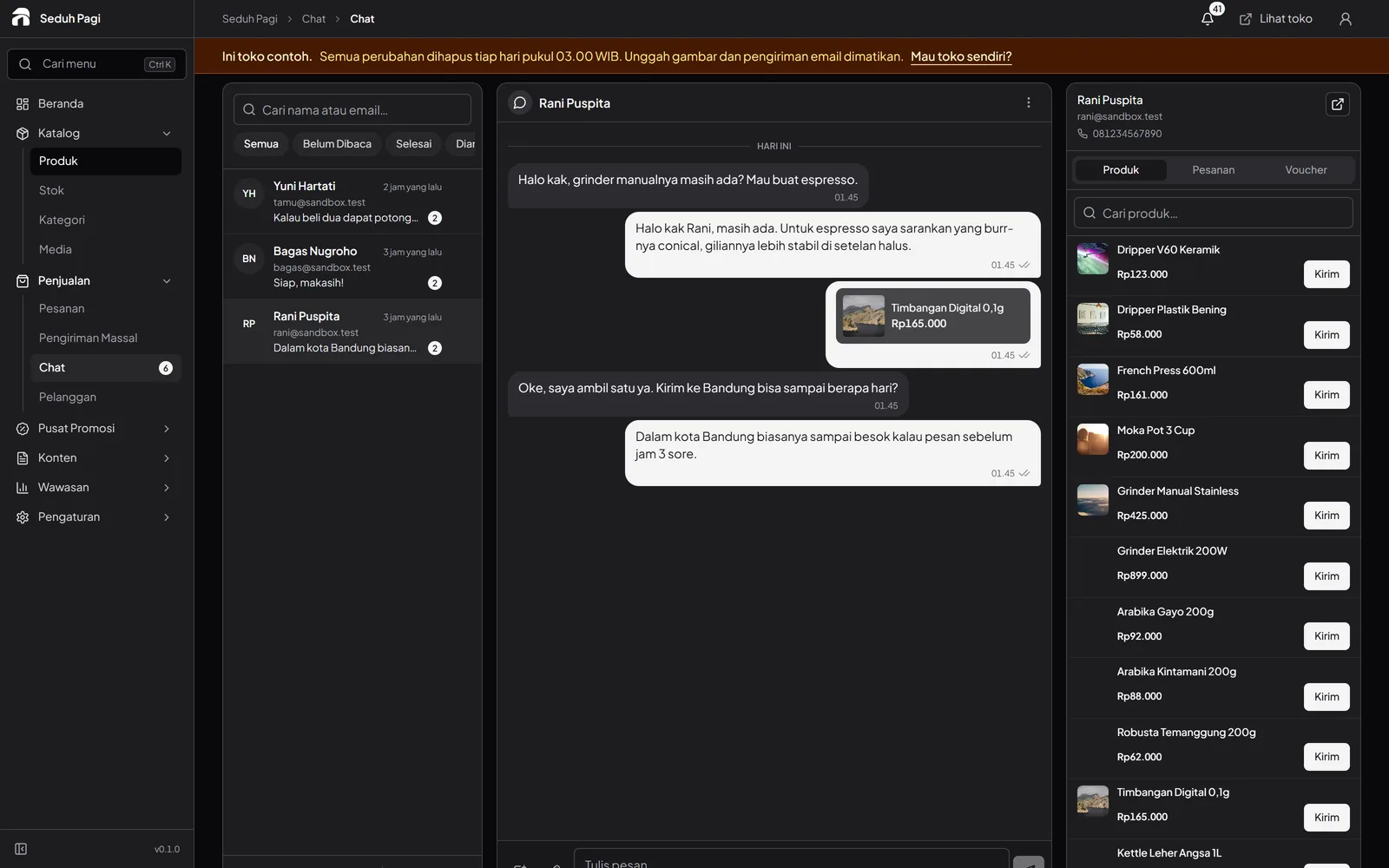The width and height of the screenshot is (1389, 868).
Task: Follow the Mau toko sendiri? link
Action: point(961,56)
